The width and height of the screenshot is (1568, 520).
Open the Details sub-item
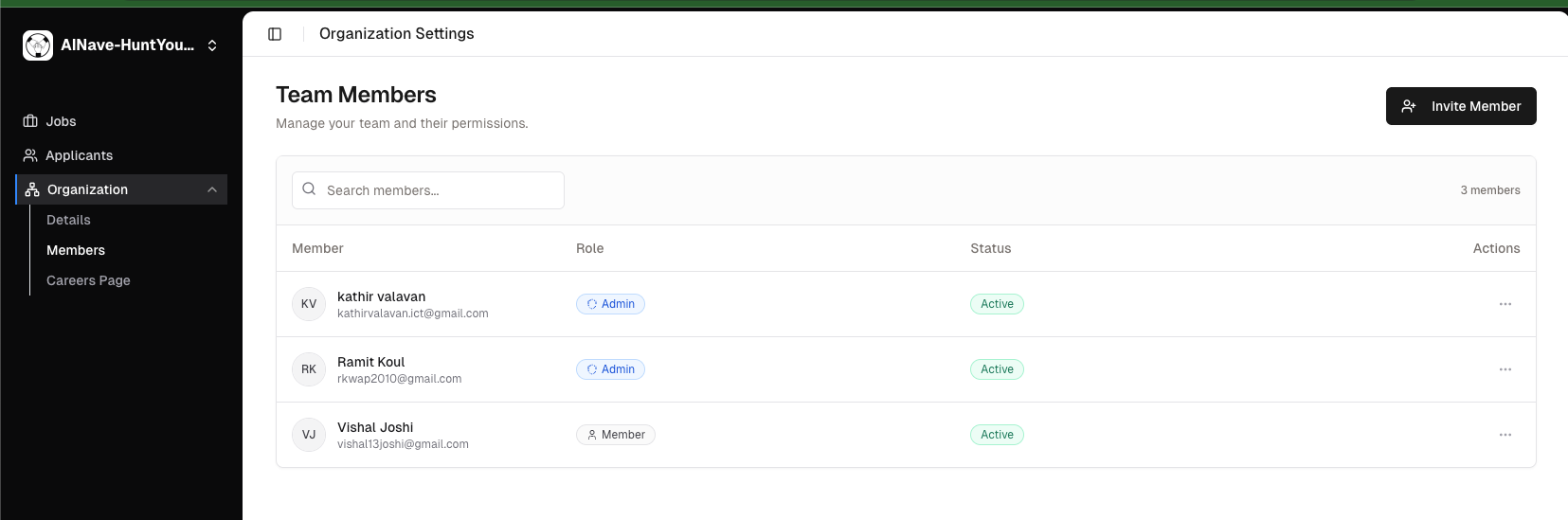click(68, 220)
